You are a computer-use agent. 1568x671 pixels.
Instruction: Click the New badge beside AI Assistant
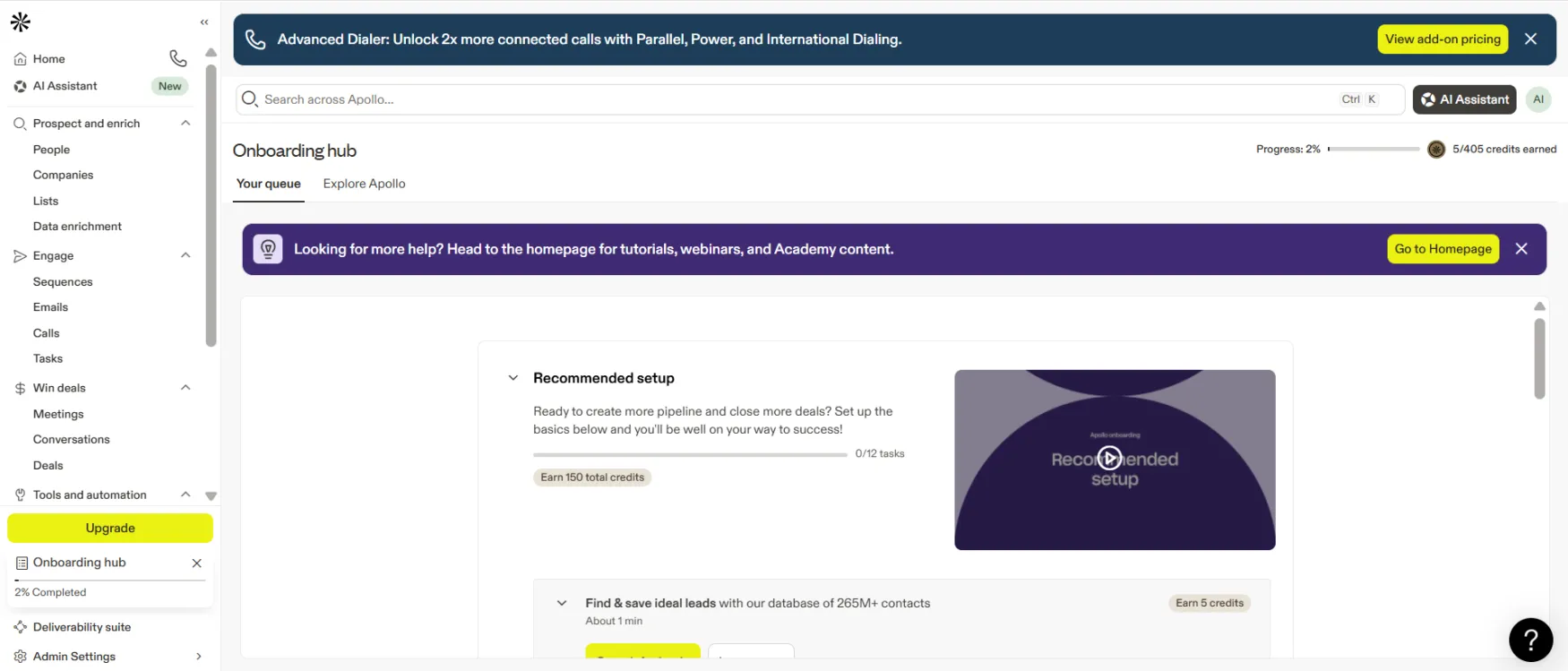point(170,86)
